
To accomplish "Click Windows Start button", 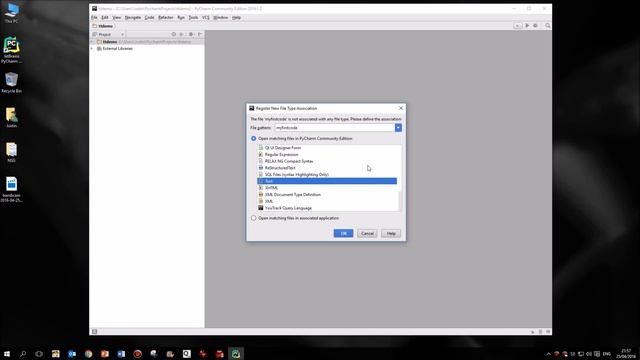I will (7, 354).
